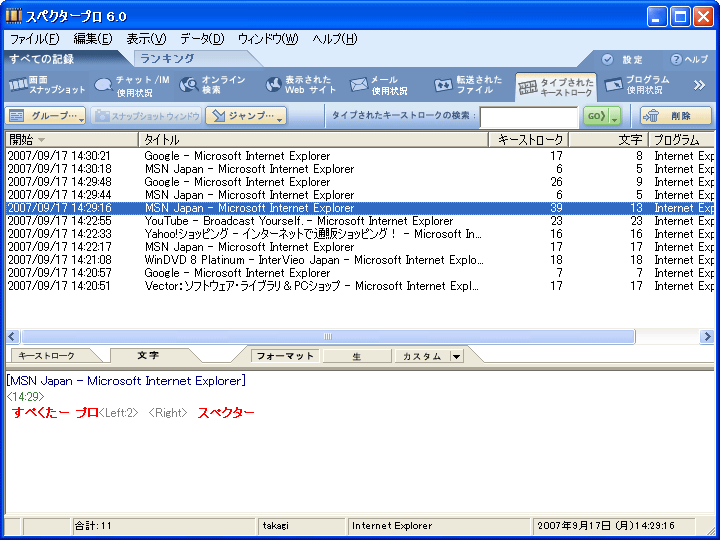720x540 pixels.
Task: Open 設定 settings
Action: 622,59
